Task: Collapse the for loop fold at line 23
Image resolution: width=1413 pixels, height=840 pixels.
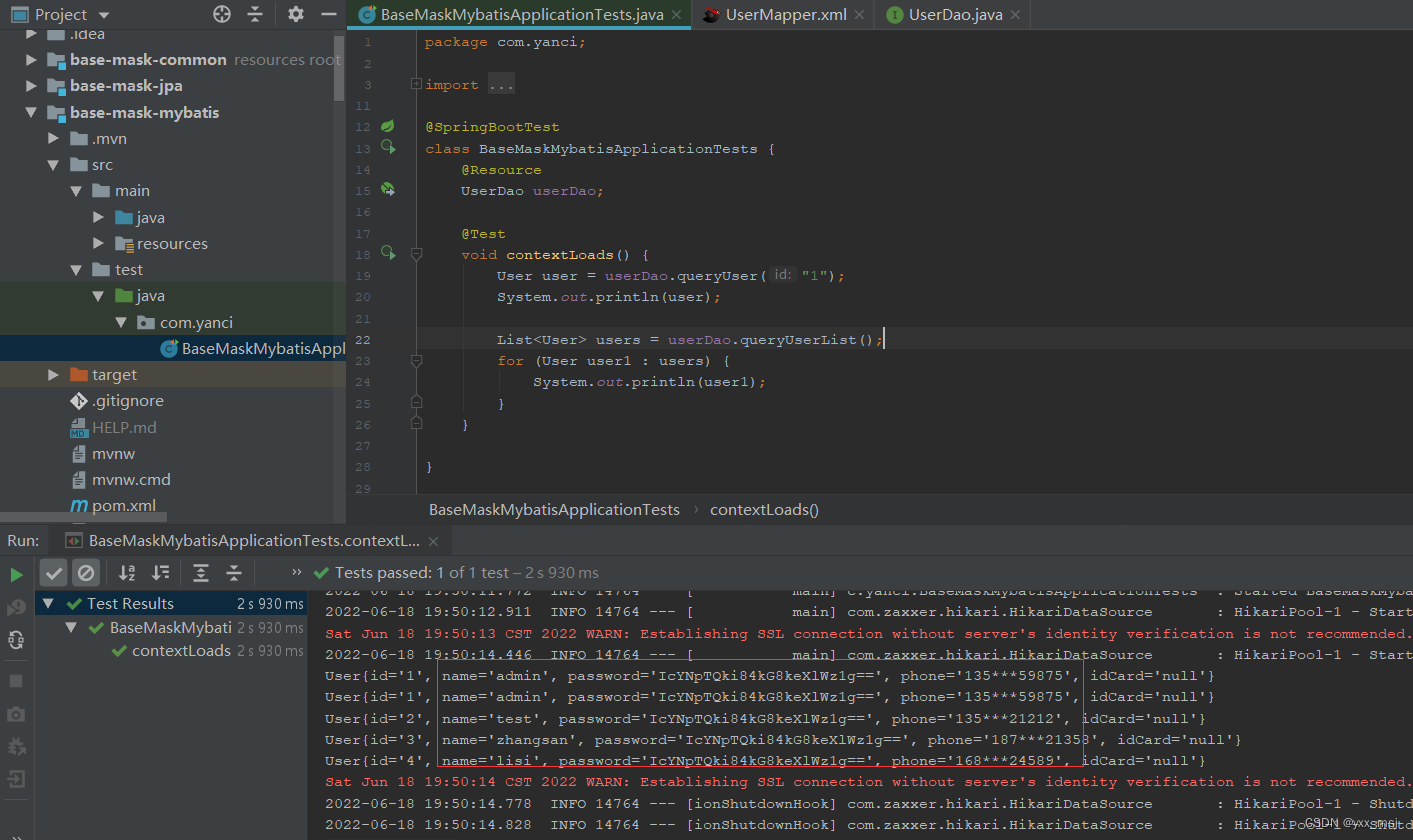Action: pos(416,361)
